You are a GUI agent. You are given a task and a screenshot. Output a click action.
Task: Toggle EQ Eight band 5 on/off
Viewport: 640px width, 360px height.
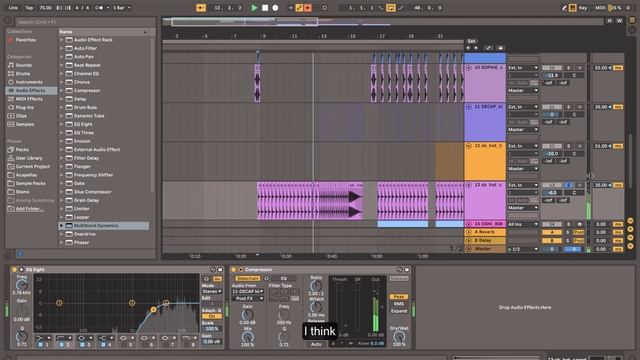pyautogui.click(x=124, y=345)
